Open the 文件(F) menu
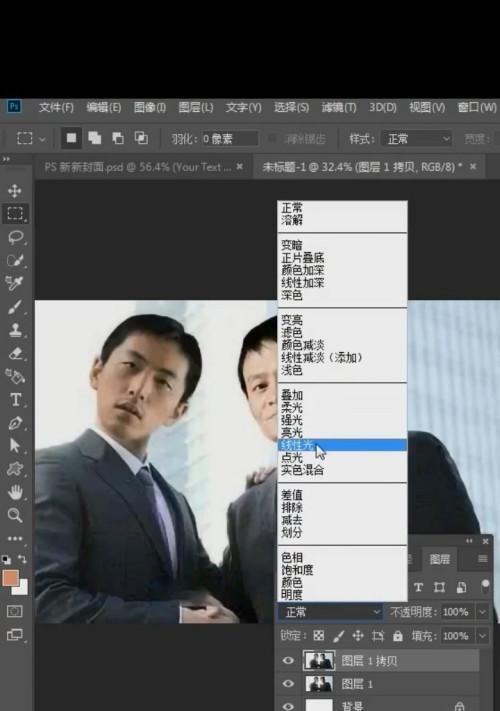 pyautogui.click(x=56, y=107)
